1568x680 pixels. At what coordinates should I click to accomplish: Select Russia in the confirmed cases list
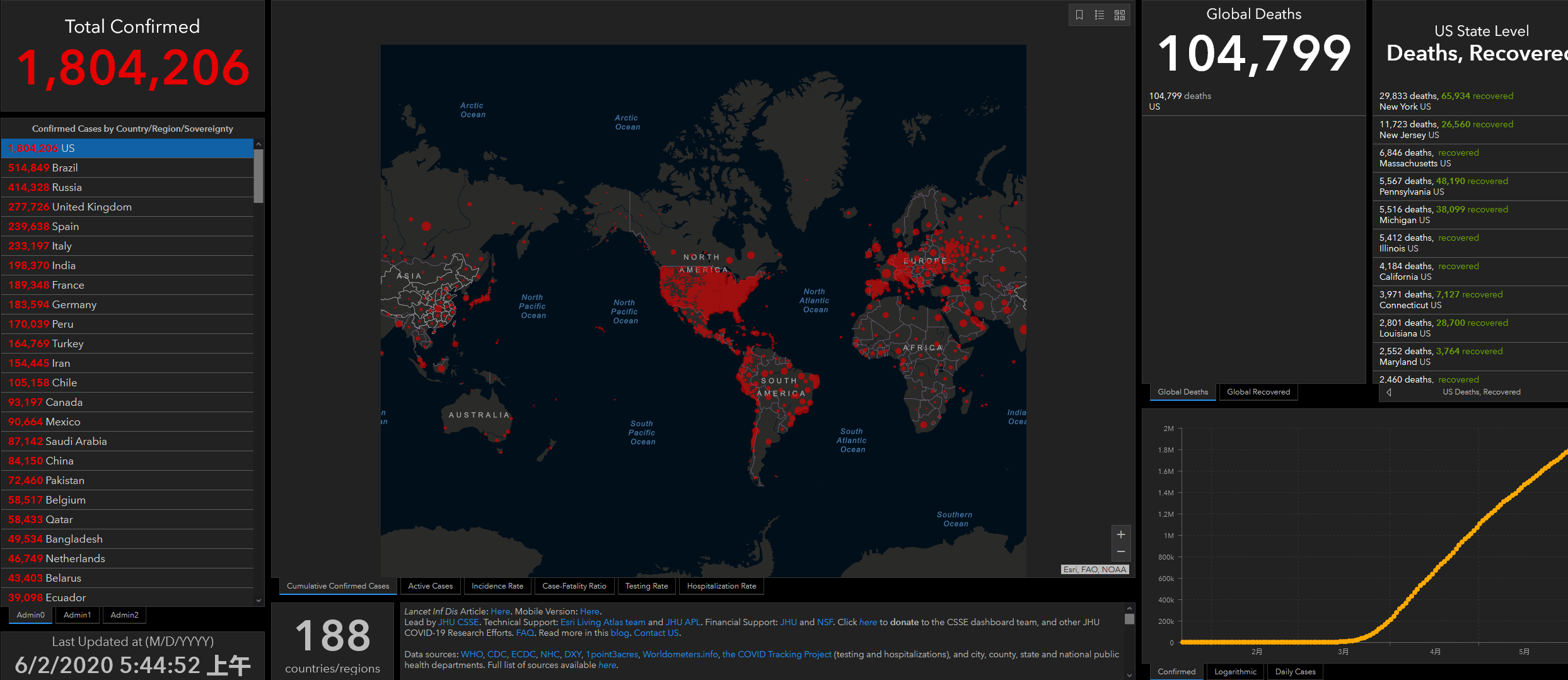point(127,187)
